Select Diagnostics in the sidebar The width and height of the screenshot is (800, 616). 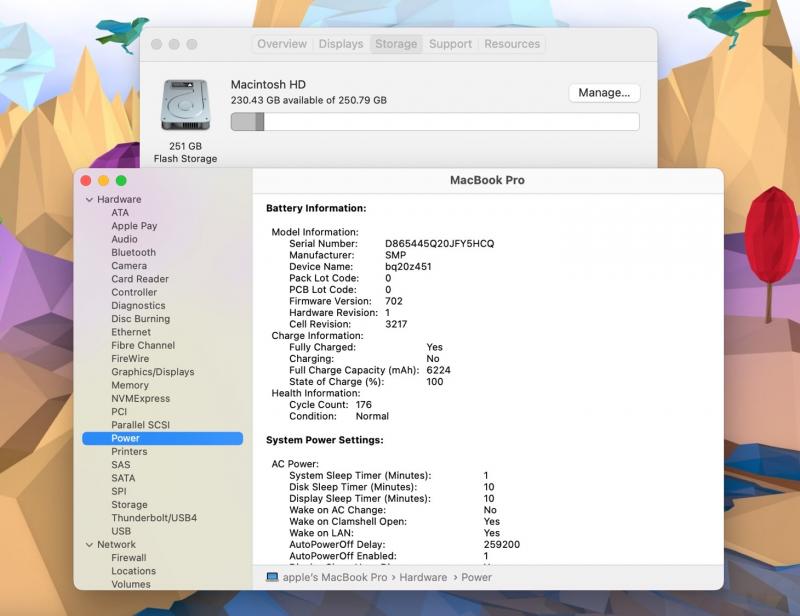(x=138, y=305)
